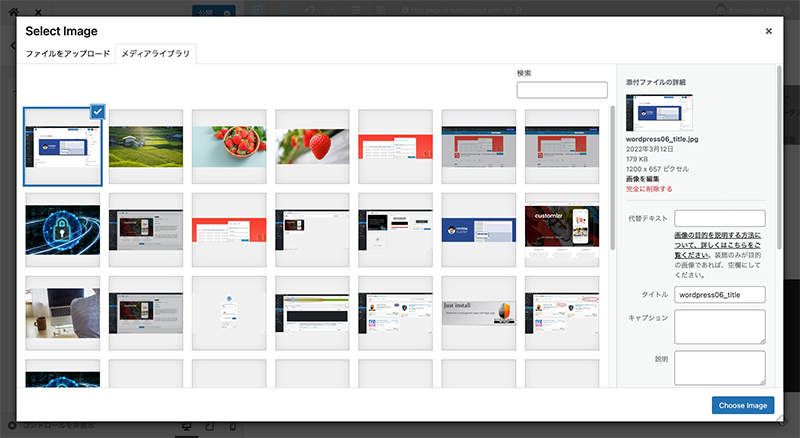Select the laptop on desk photo
The width and height of the screenshot is (800, 438).
[63, 313]
